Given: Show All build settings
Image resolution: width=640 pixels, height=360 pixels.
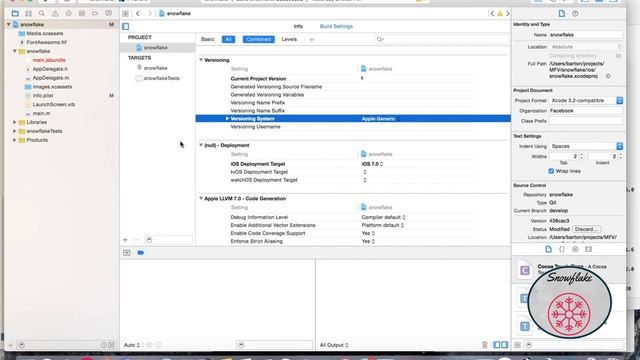Looking at the screenshot, I should coord(228,39).
